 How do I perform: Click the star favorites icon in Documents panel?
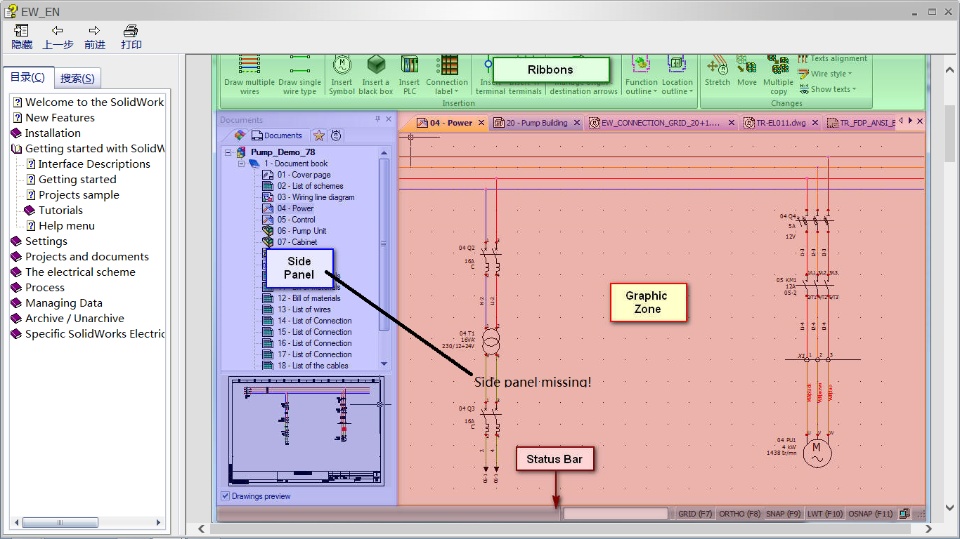(x=319, y=135)
